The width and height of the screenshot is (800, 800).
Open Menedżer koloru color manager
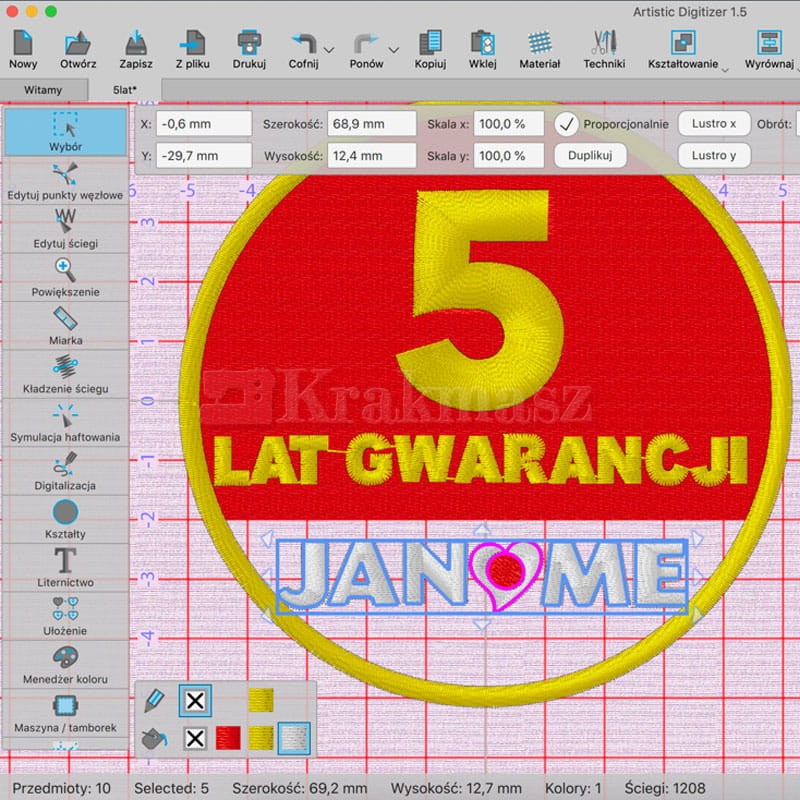click(x=65, y=664)
